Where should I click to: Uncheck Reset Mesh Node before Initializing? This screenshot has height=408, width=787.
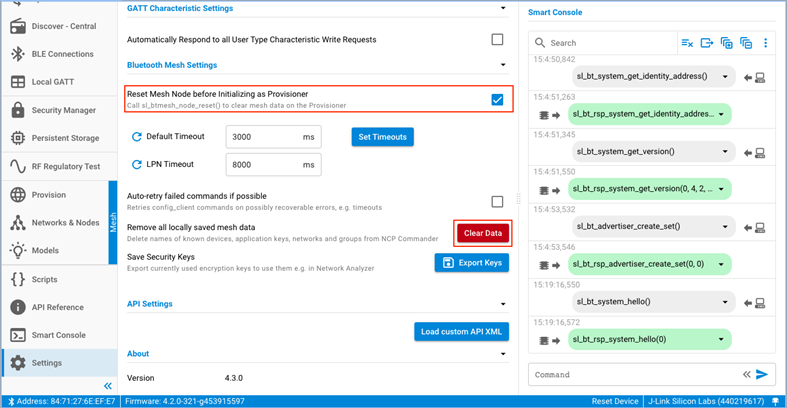[497, 99]
